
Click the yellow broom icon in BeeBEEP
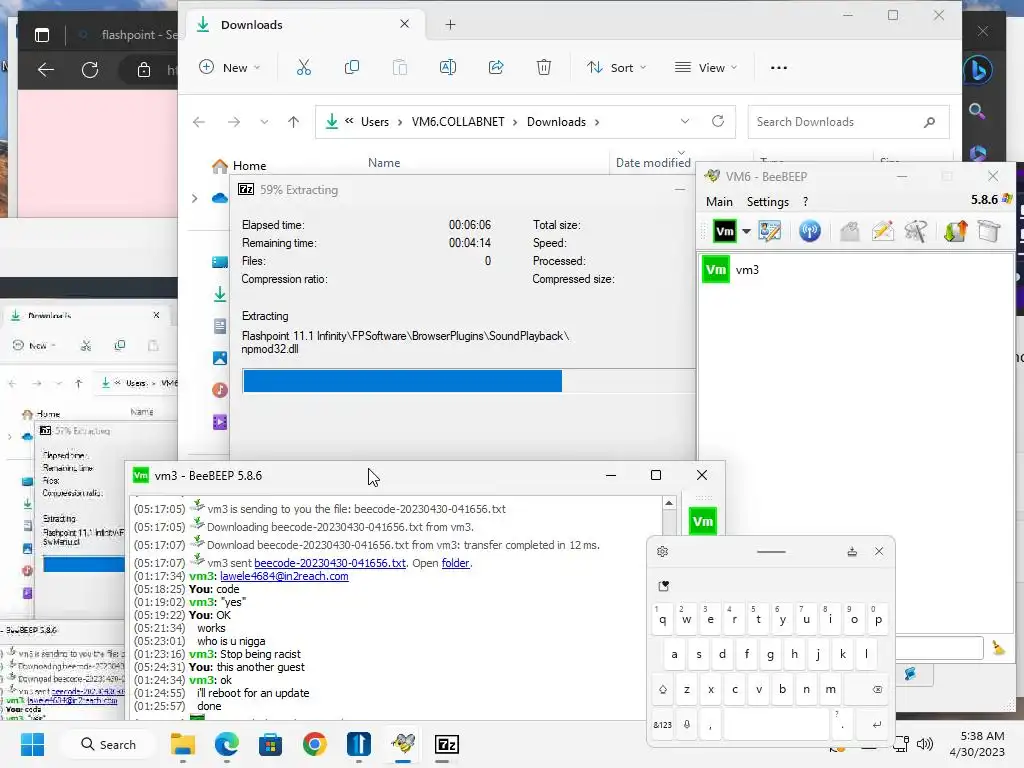coord(999,648)
